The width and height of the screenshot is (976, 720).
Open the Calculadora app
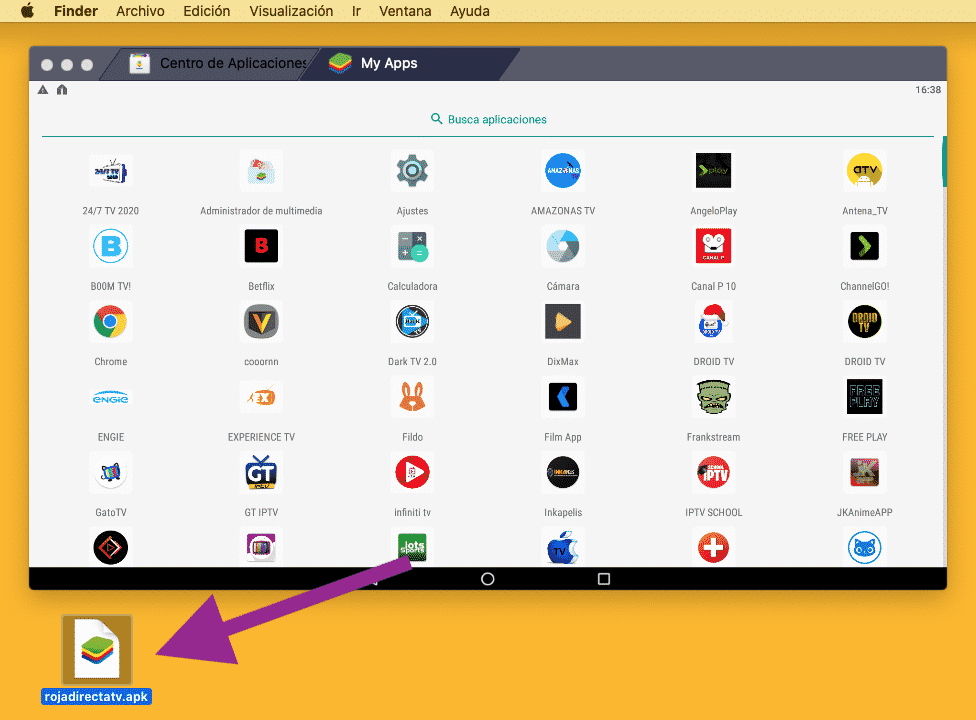[412, 246]
